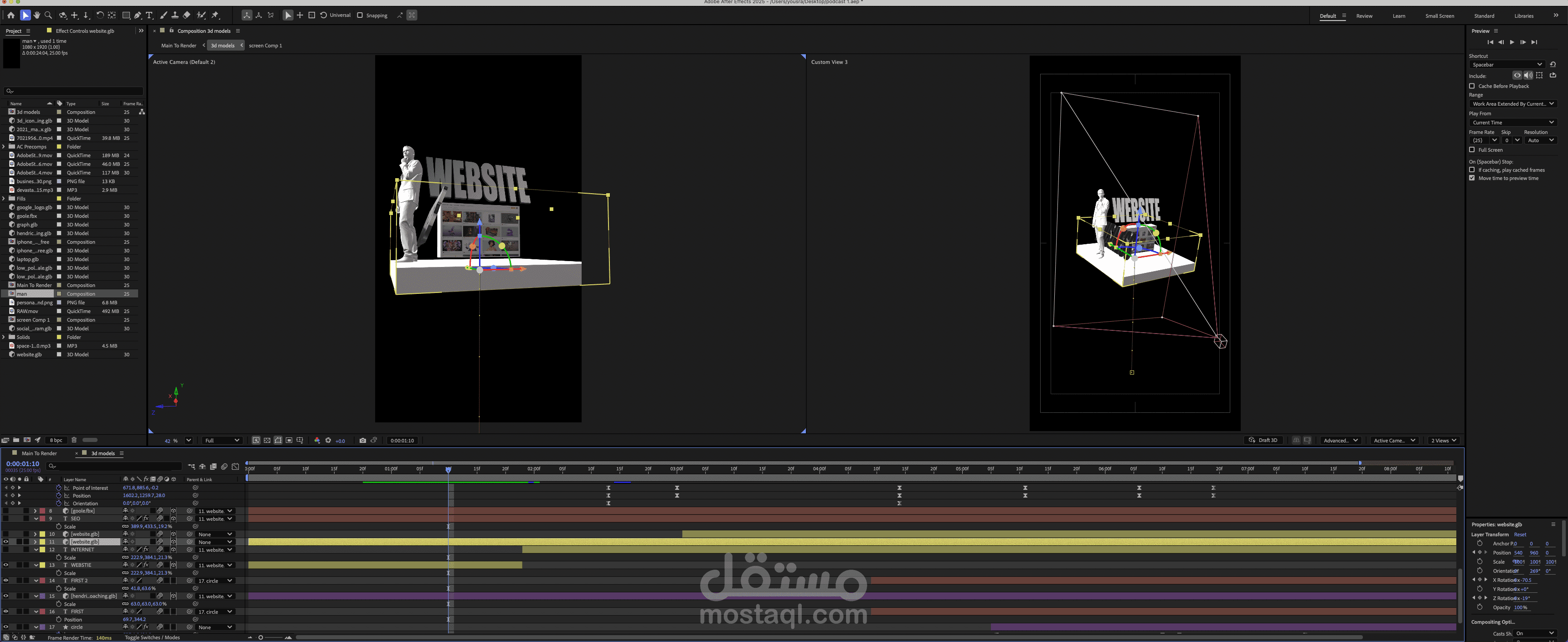Select the Hand tool
1568x642 pixels.
click(36, 15)
